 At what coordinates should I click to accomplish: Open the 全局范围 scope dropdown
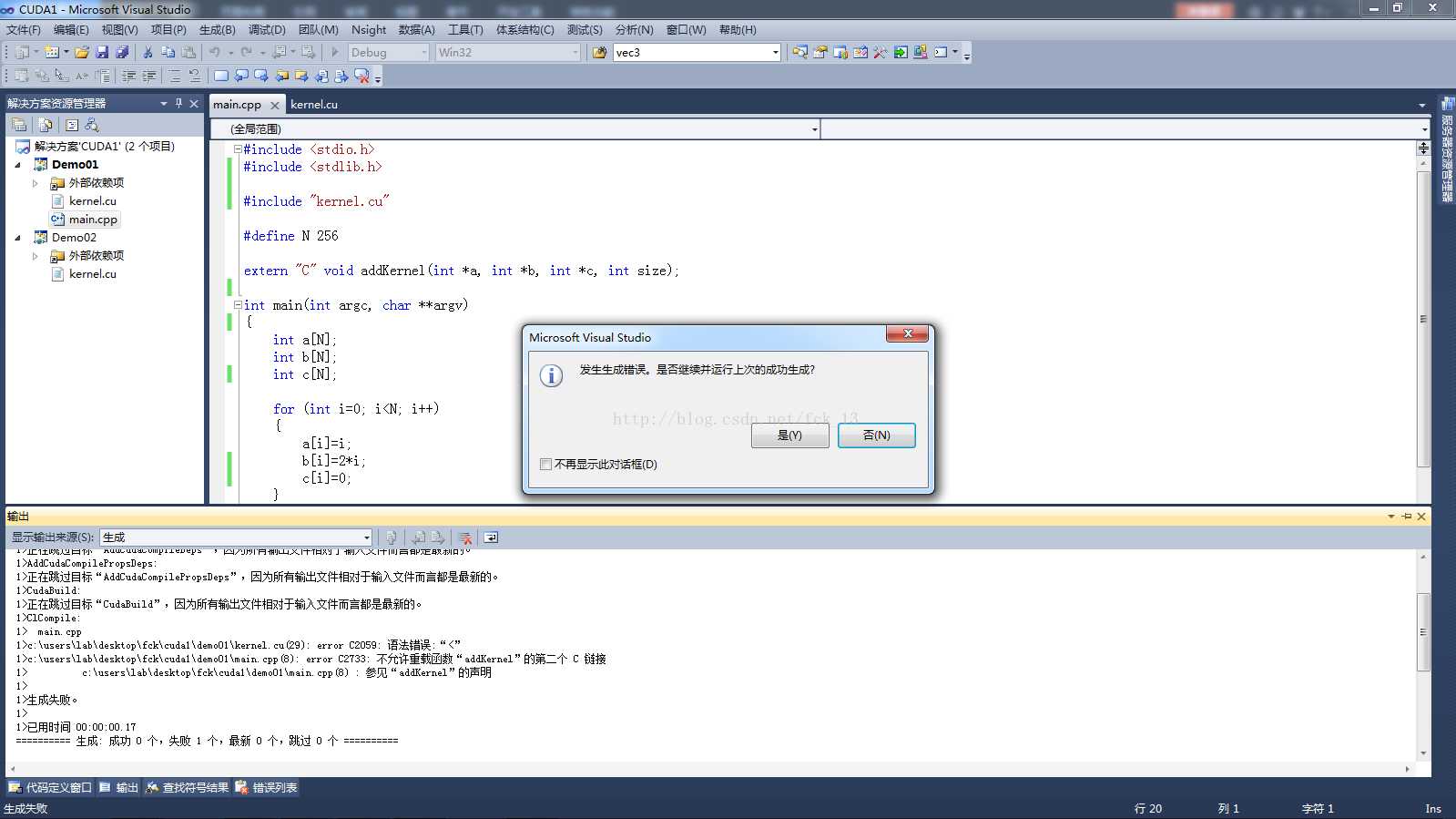[x=515, y=129]
